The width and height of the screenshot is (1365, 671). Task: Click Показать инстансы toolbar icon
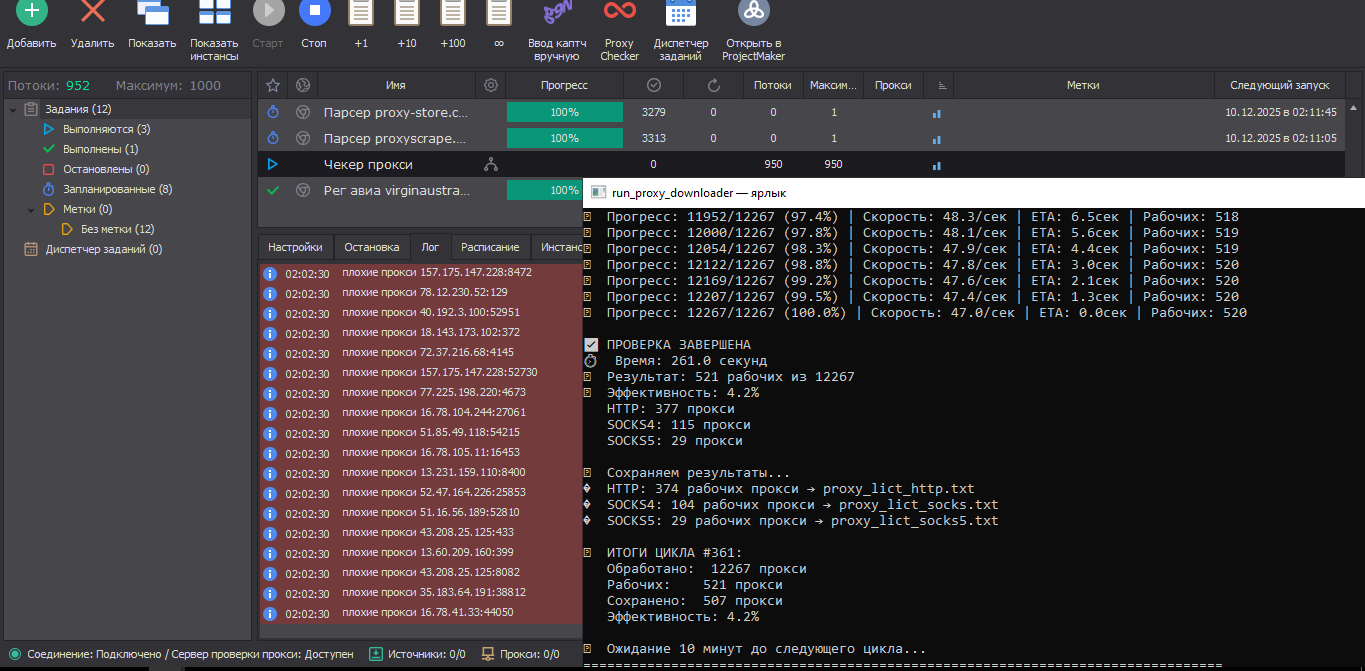pos(214,14)
